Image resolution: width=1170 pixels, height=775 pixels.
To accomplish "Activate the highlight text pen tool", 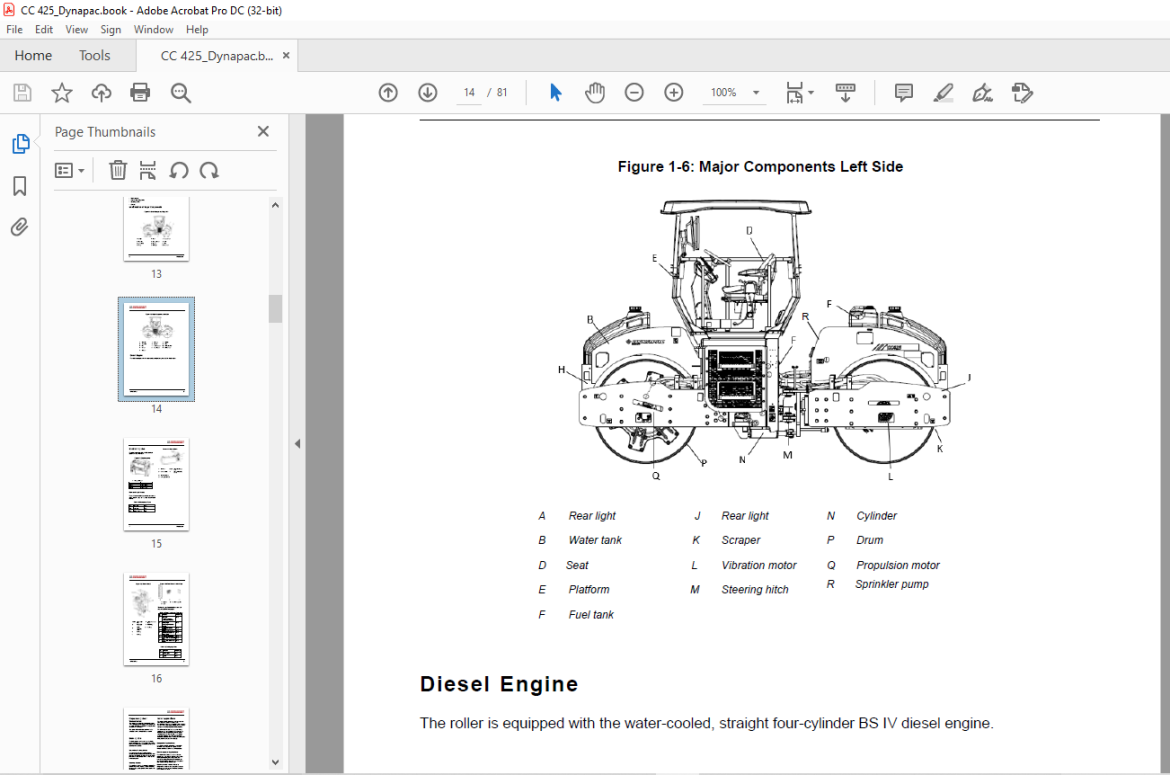I will [943, 92].
